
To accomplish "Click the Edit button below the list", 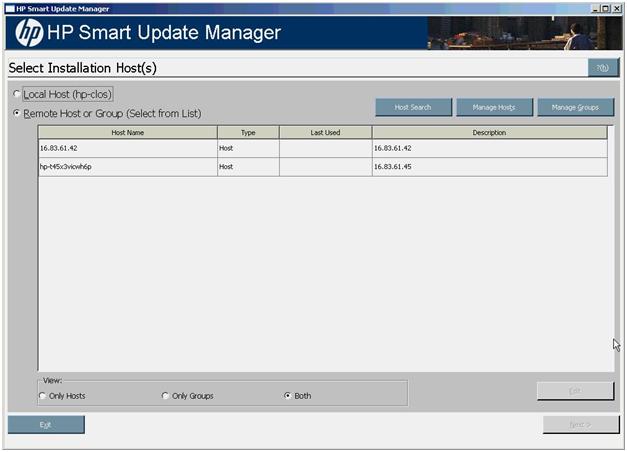I will tap(575, 390).
